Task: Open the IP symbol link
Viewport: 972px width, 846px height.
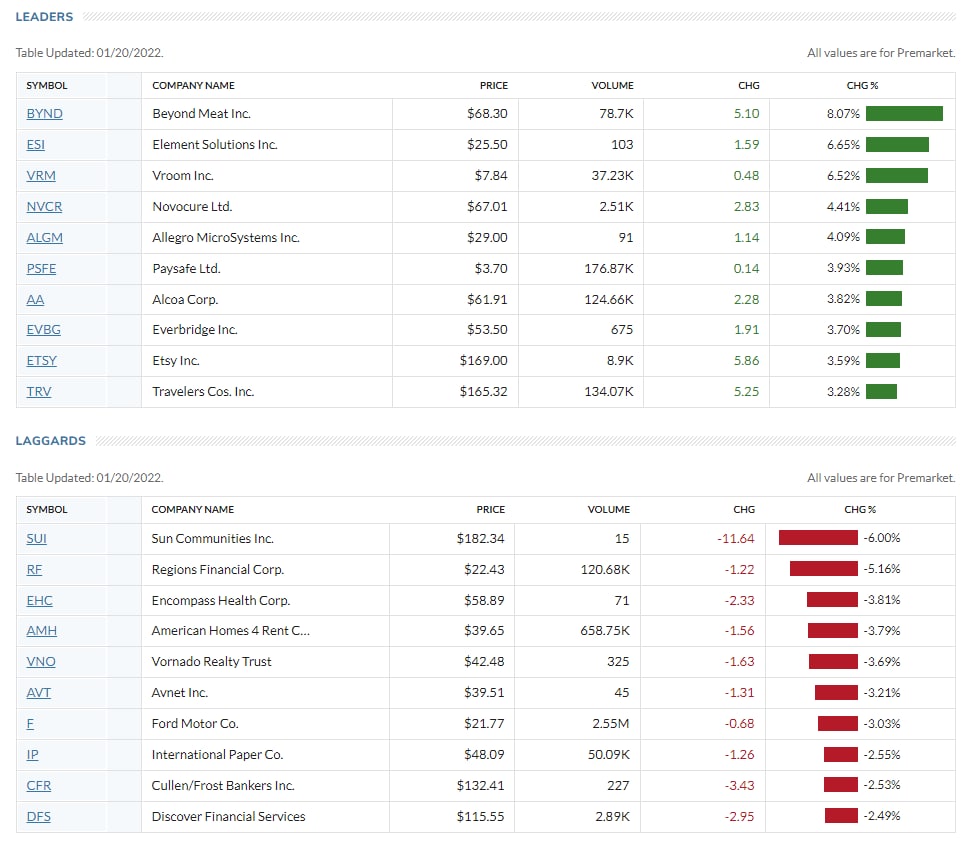Action: pos(32,755)
